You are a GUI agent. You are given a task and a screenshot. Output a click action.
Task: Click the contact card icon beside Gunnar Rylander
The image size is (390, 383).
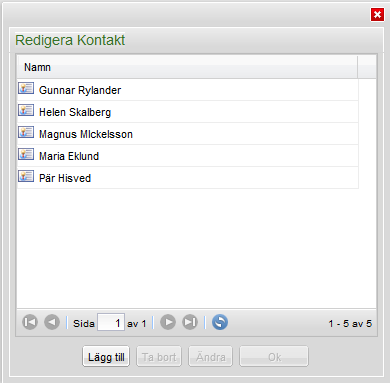coord(26,88)
